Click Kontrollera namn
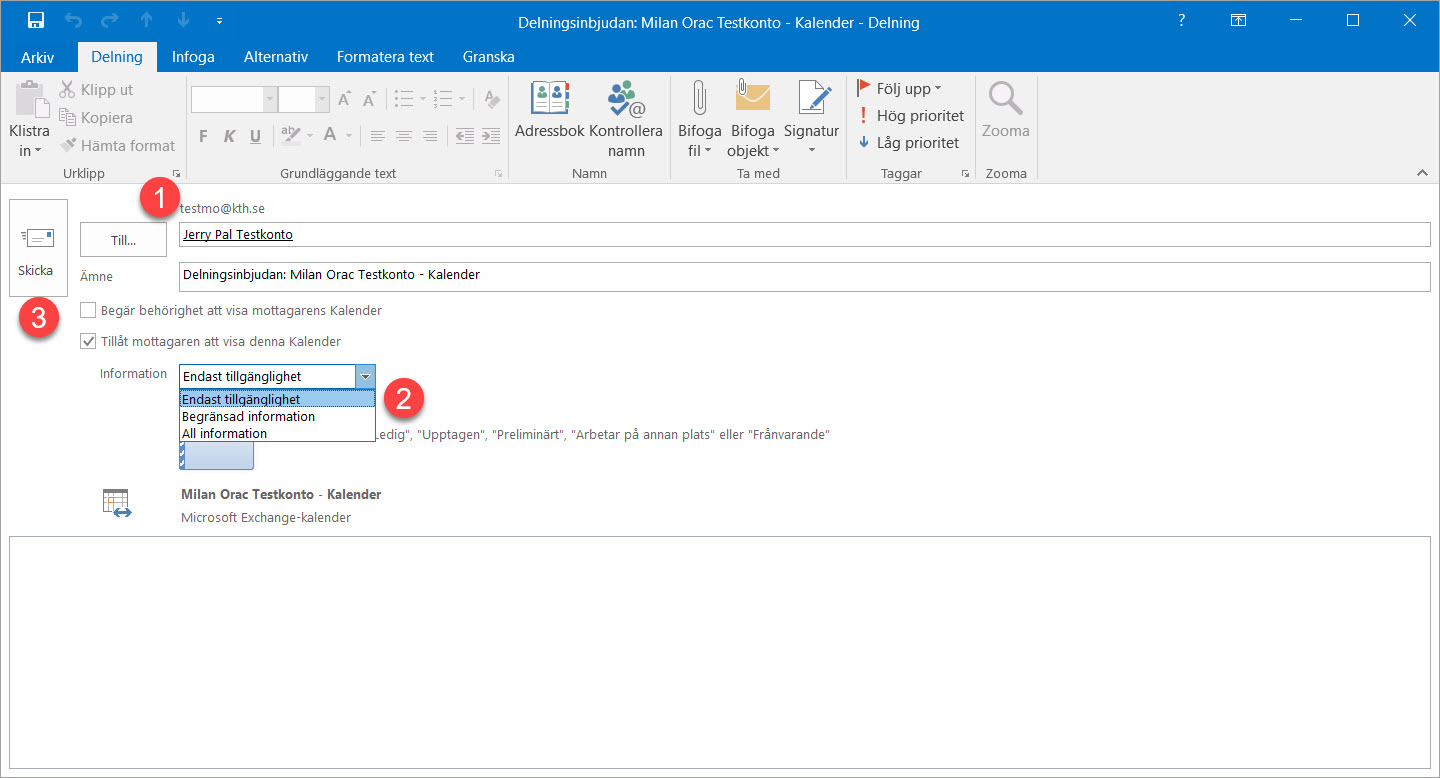This screenshot has height=778, width=1440. click(x=626, y=118)
